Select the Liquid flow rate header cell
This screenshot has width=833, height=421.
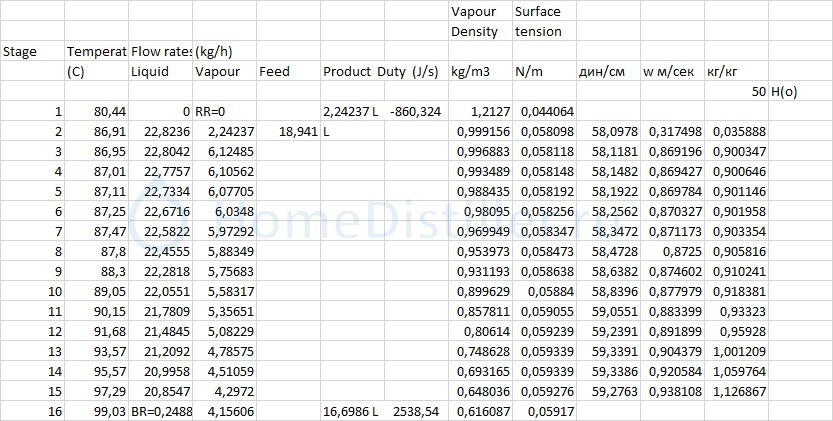click(150, 71)
